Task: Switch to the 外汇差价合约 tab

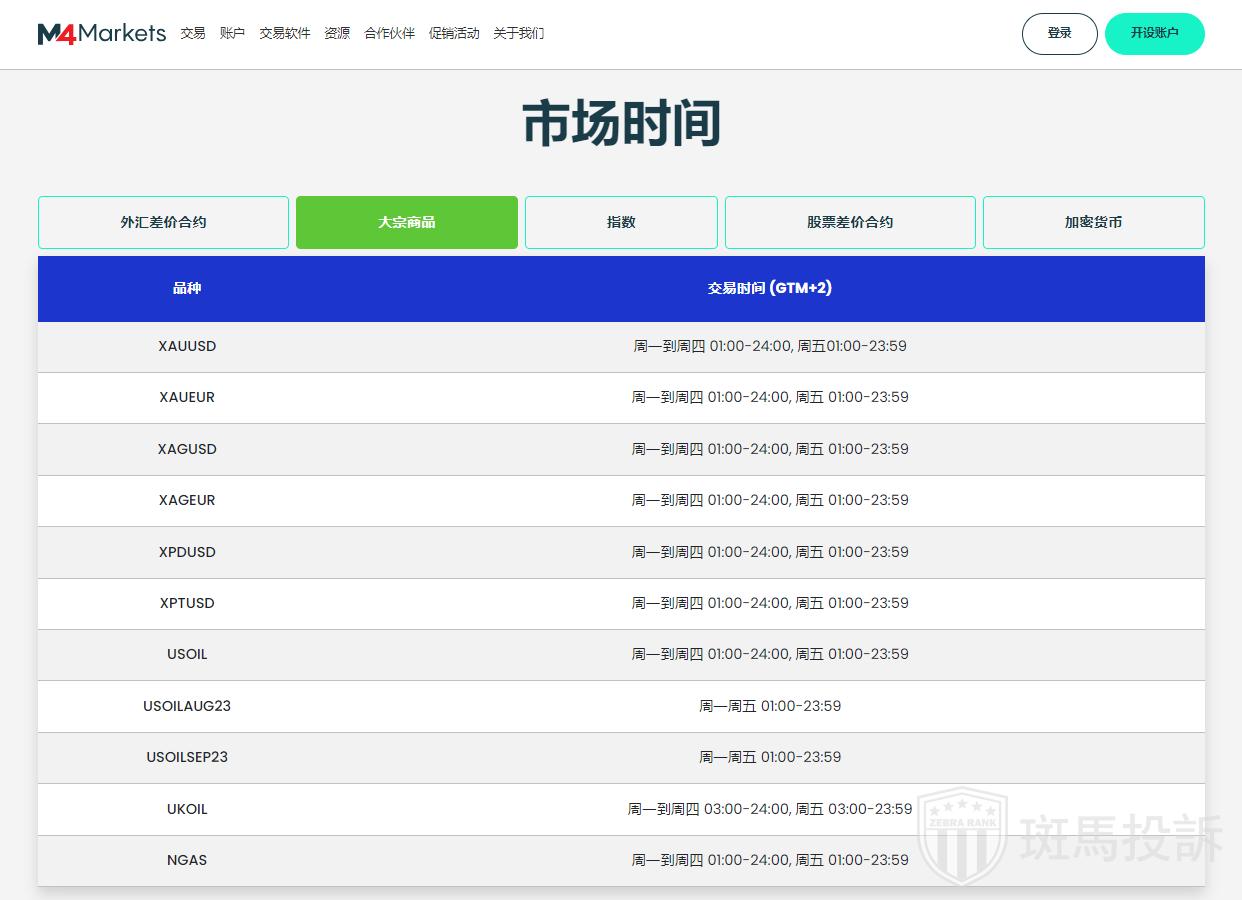Action: (x=163, y=222)
